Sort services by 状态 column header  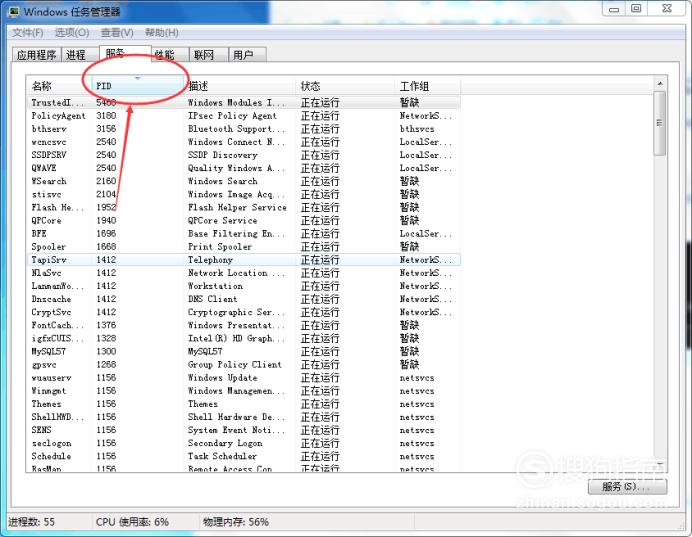click(345, 86)
